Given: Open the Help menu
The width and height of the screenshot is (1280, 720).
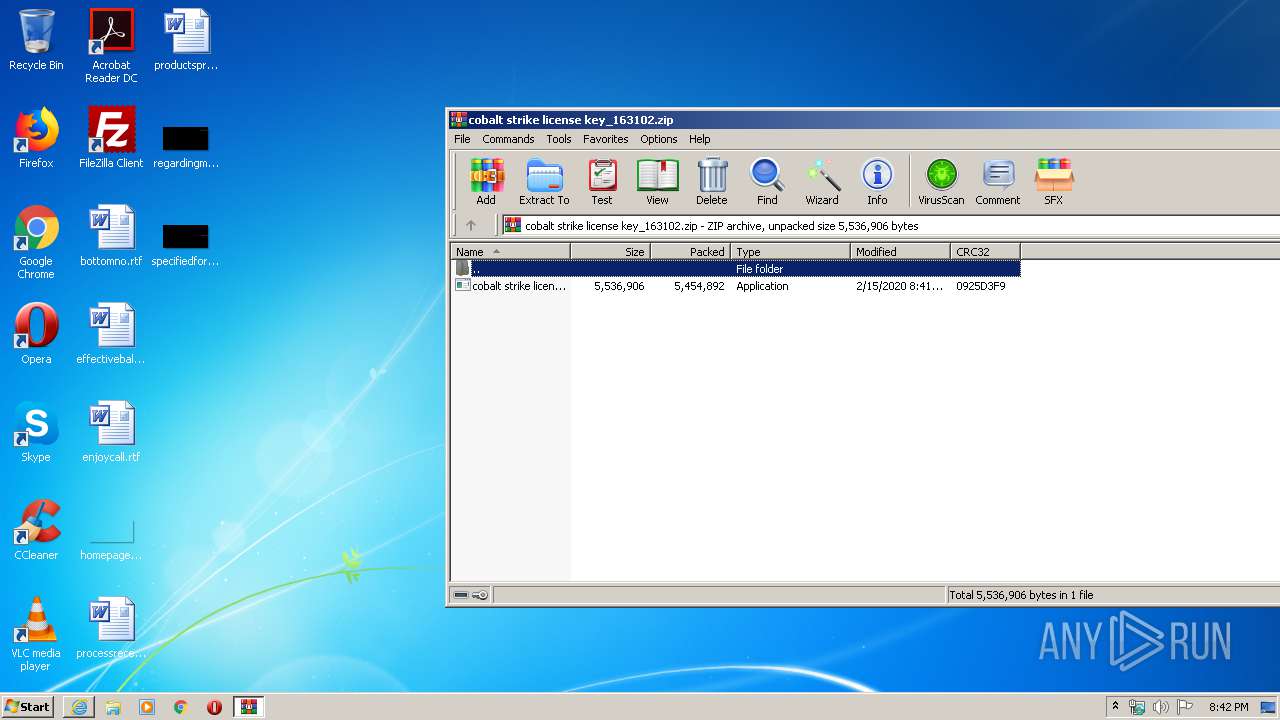Looking at the screenshot, I should pos(700,139).
